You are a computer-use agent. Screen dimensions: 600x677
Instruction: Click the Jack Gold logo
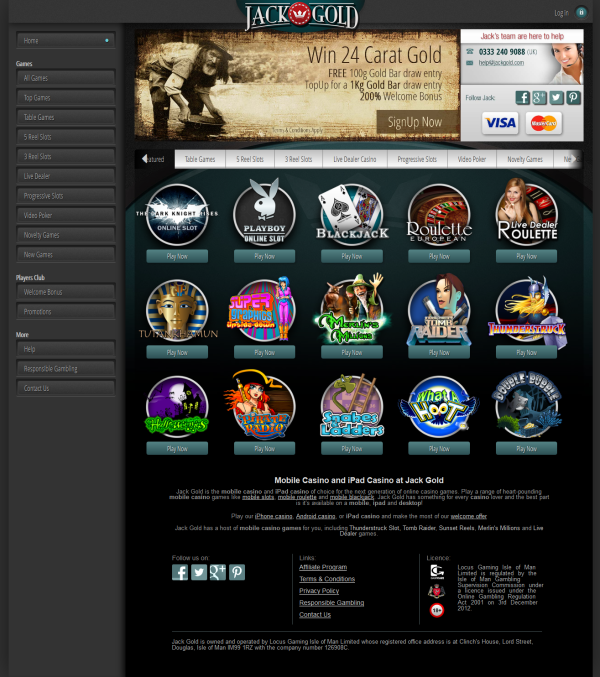click(x=301, y=16)
